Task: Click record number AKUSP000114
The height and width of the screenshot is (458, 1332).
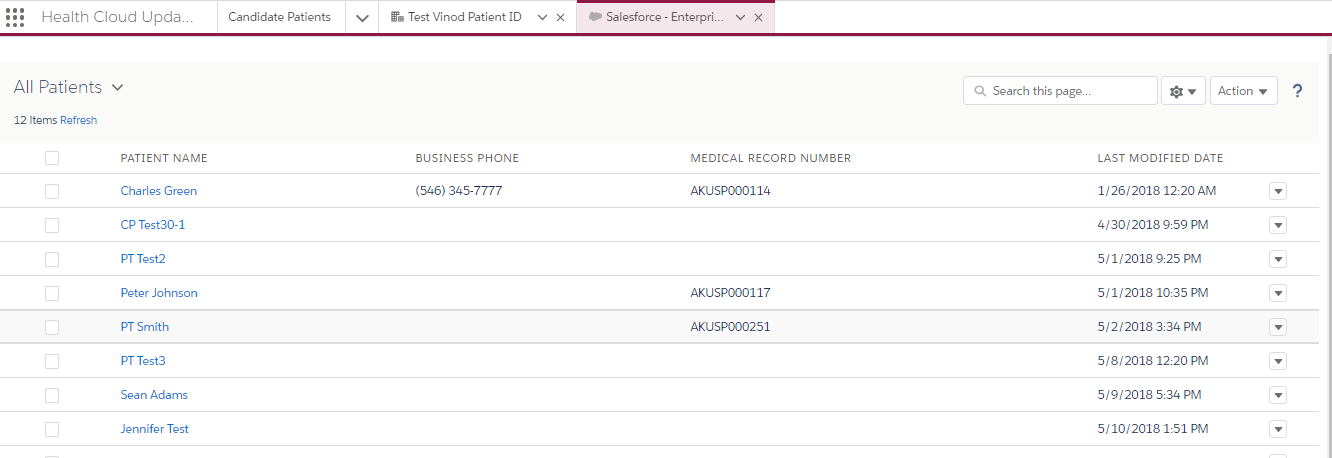Action: point(731,191)
